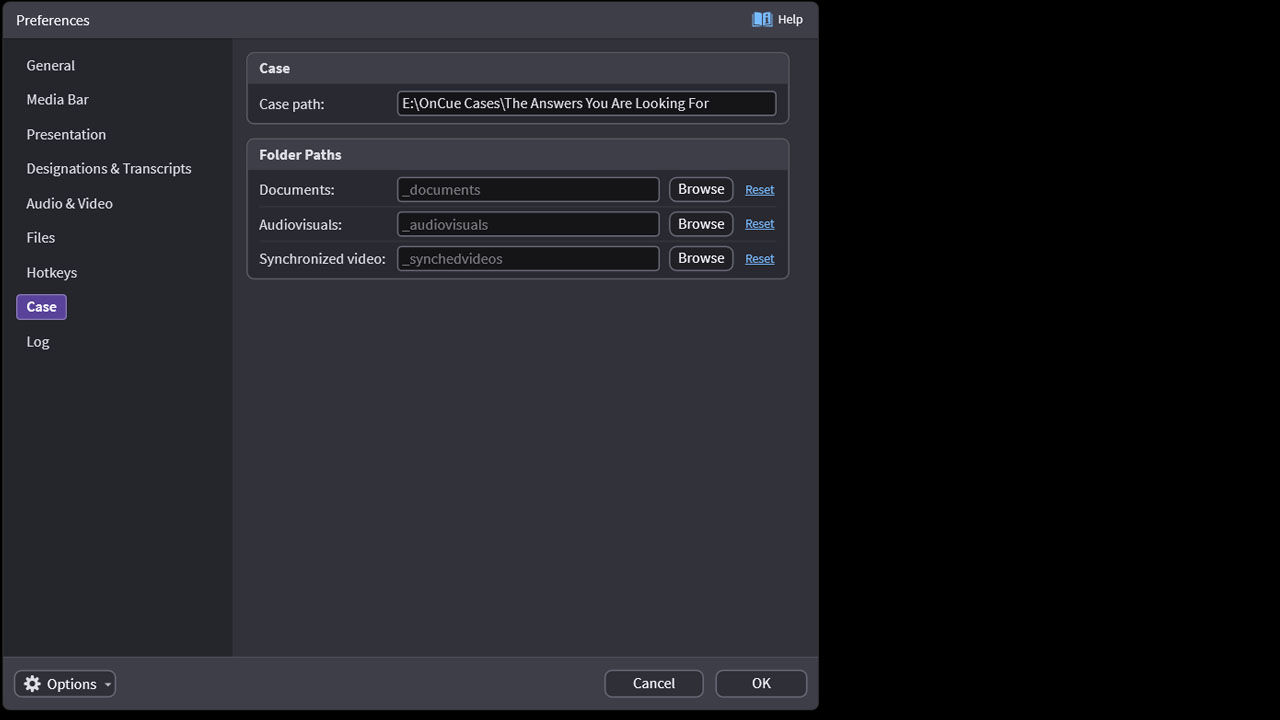Browse for the Documents folder
1280x720 pixels.
pos(701,189)
